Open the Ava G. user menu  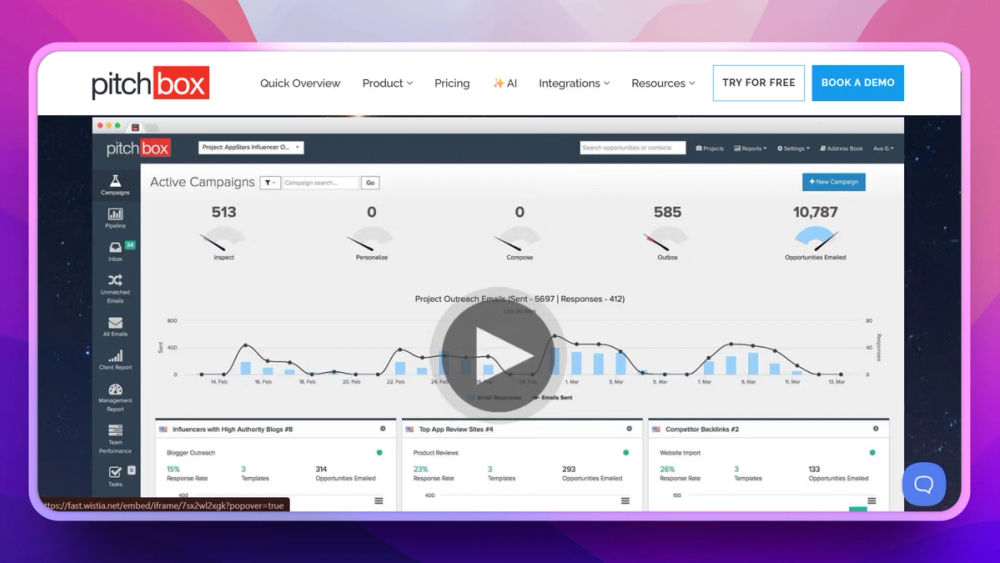[883, 149]
